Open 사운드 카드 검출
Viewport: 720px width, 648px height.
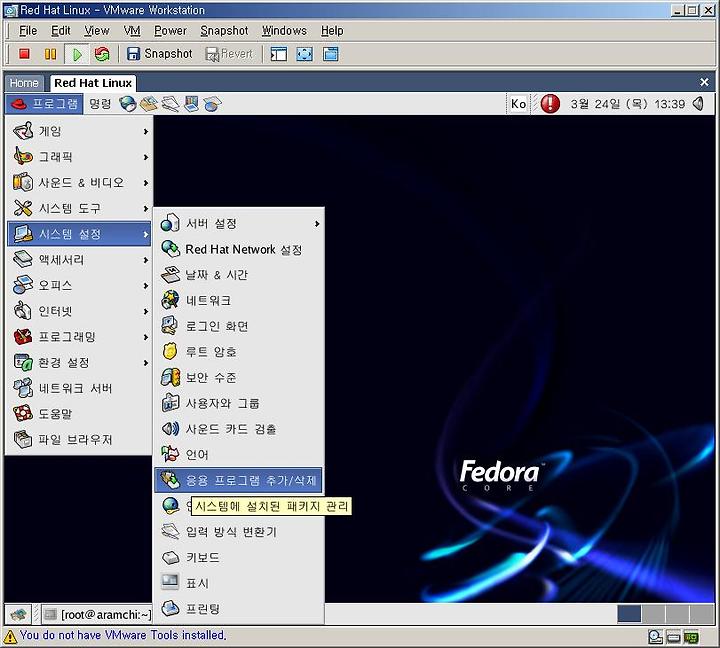tap(239, 429)
